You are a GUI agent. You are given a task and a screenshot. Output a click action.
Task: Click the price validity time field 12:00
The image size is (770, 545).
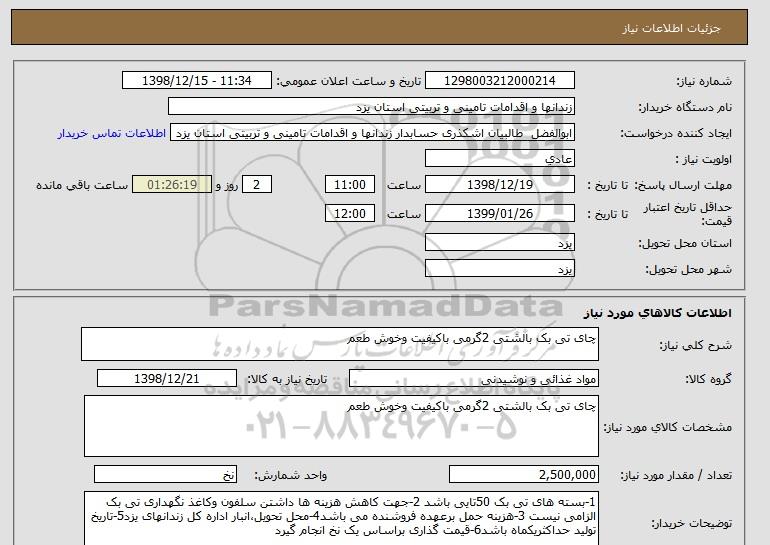coord(350,214)
